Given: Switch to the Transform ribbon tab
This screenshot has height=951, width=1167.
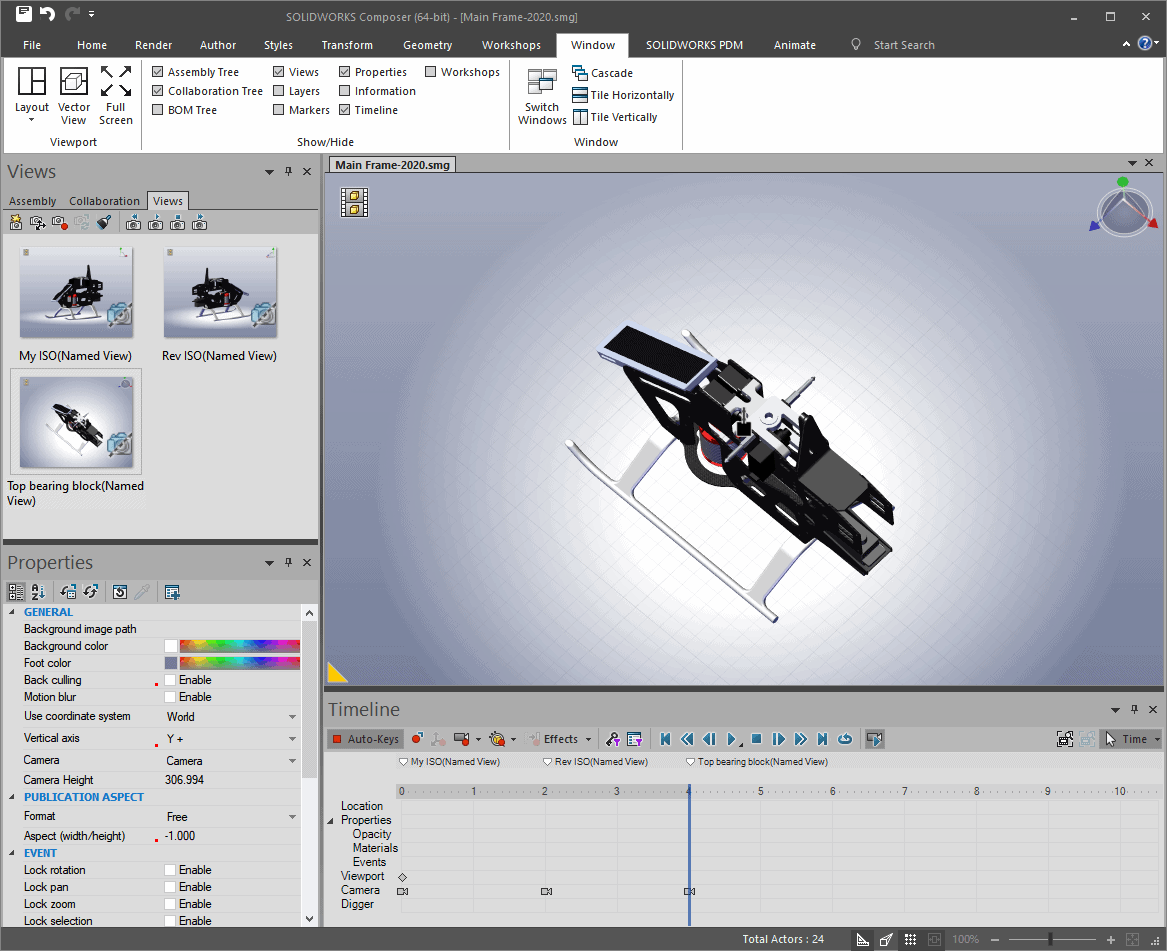Looking at the screenshot, I should (347, 45).
